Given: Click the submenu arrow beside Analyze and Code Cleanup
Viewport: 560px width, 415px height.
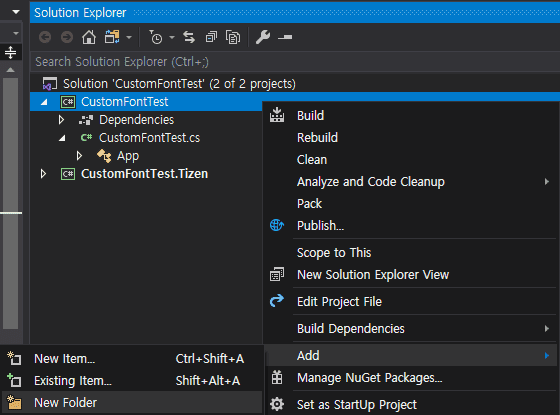Looking at the screenshot, I should [x=547, y=182].
